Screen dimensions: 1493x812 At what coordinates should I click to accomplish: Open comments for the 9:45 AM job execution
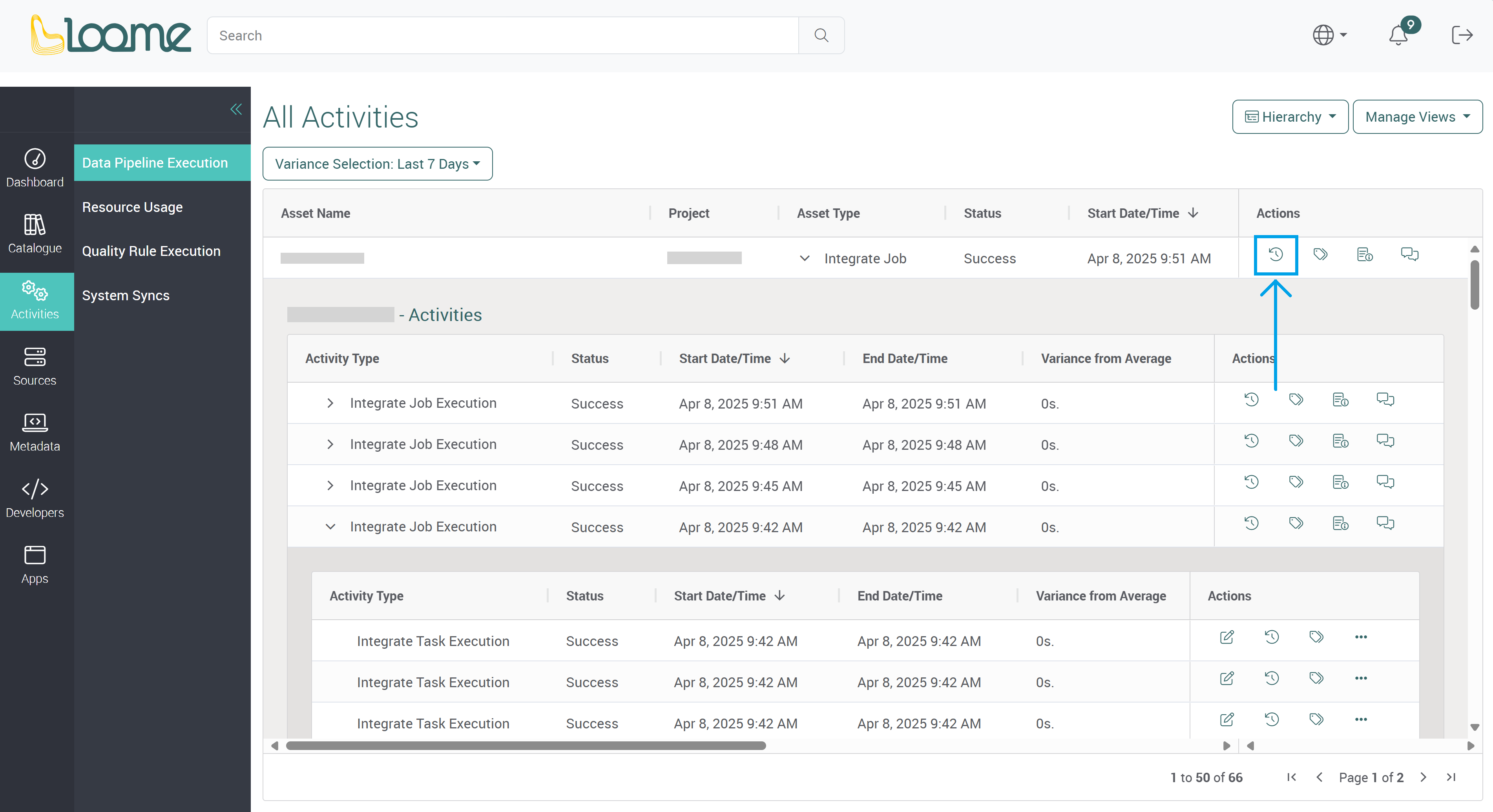[1385, 482]
